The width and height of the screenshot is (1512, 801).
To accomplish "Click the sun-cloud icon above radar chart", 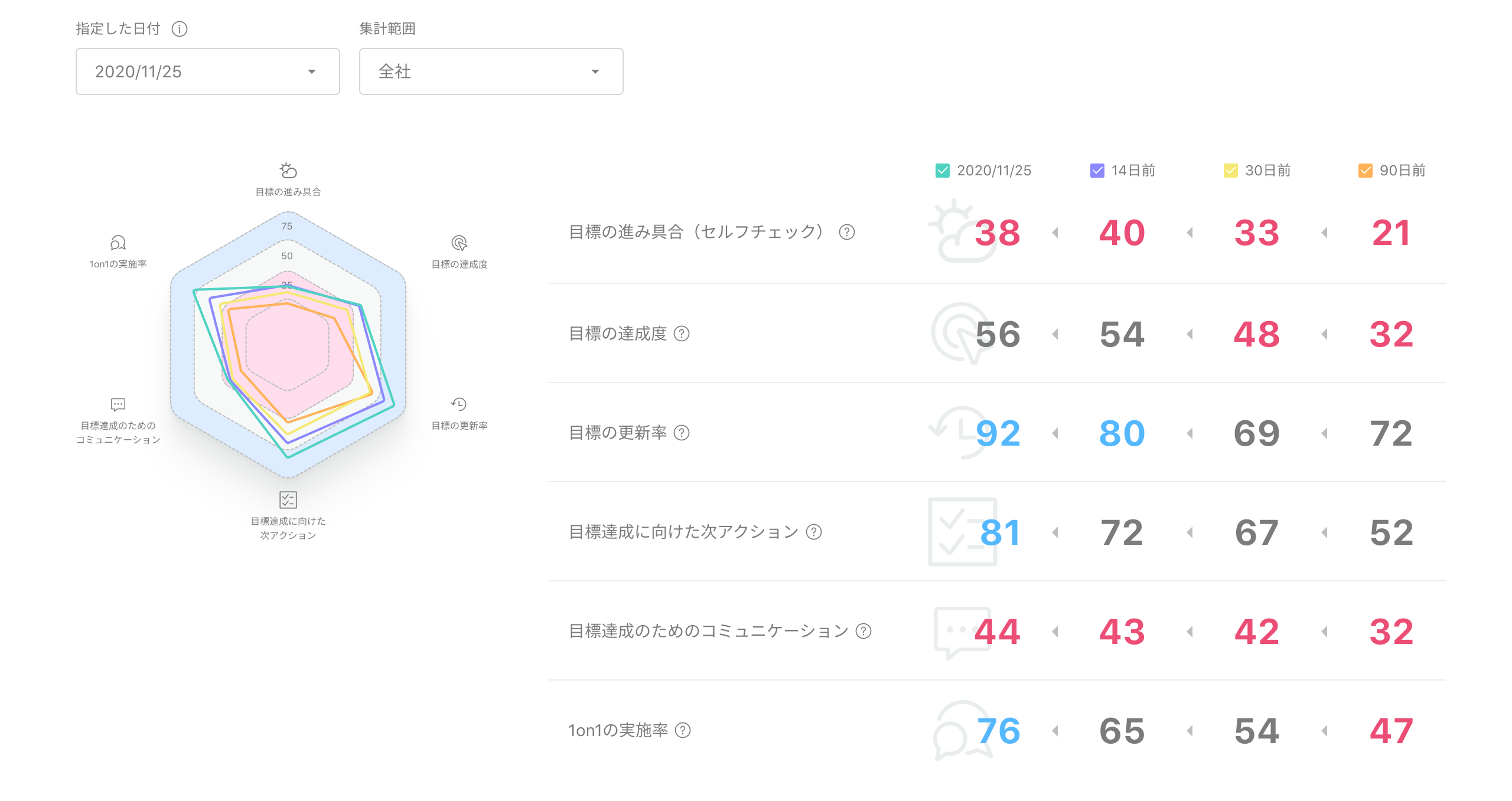I will coord(288,171).
